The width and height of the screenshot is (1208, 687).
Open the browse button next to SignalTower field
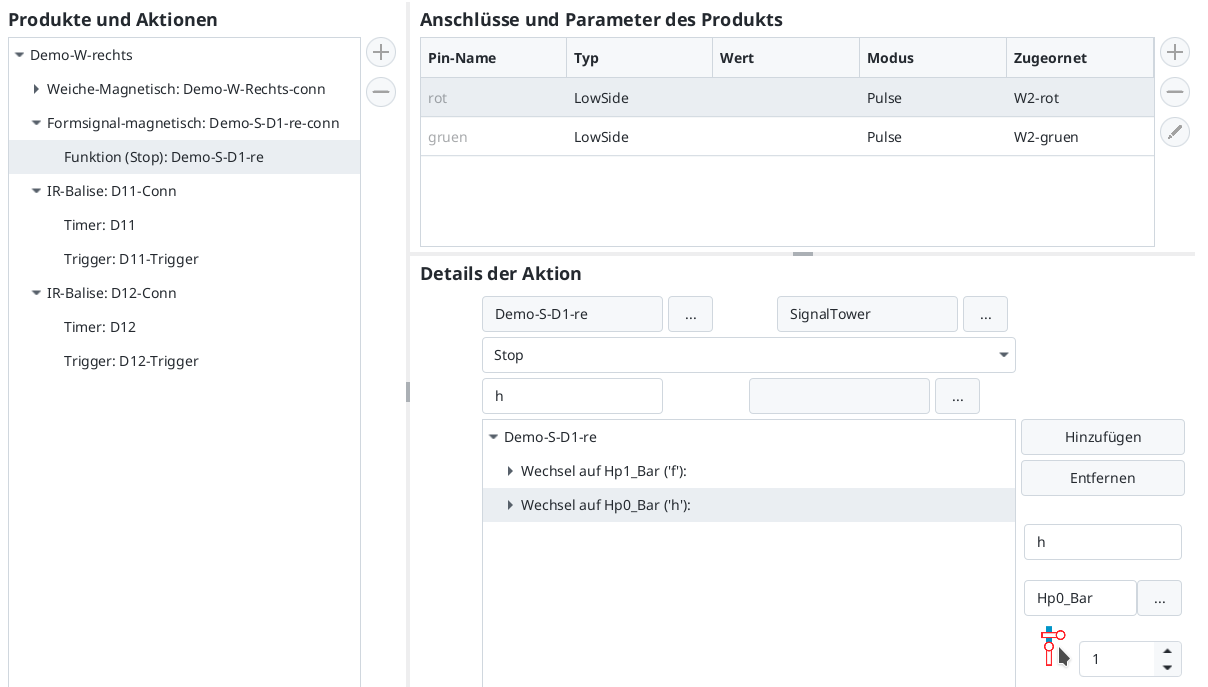tap(985, 314)
